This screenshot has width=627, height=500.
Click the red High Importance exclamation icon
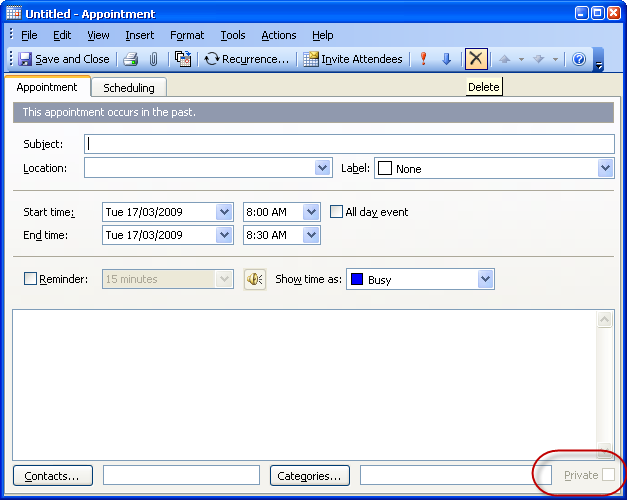point(423,59)
